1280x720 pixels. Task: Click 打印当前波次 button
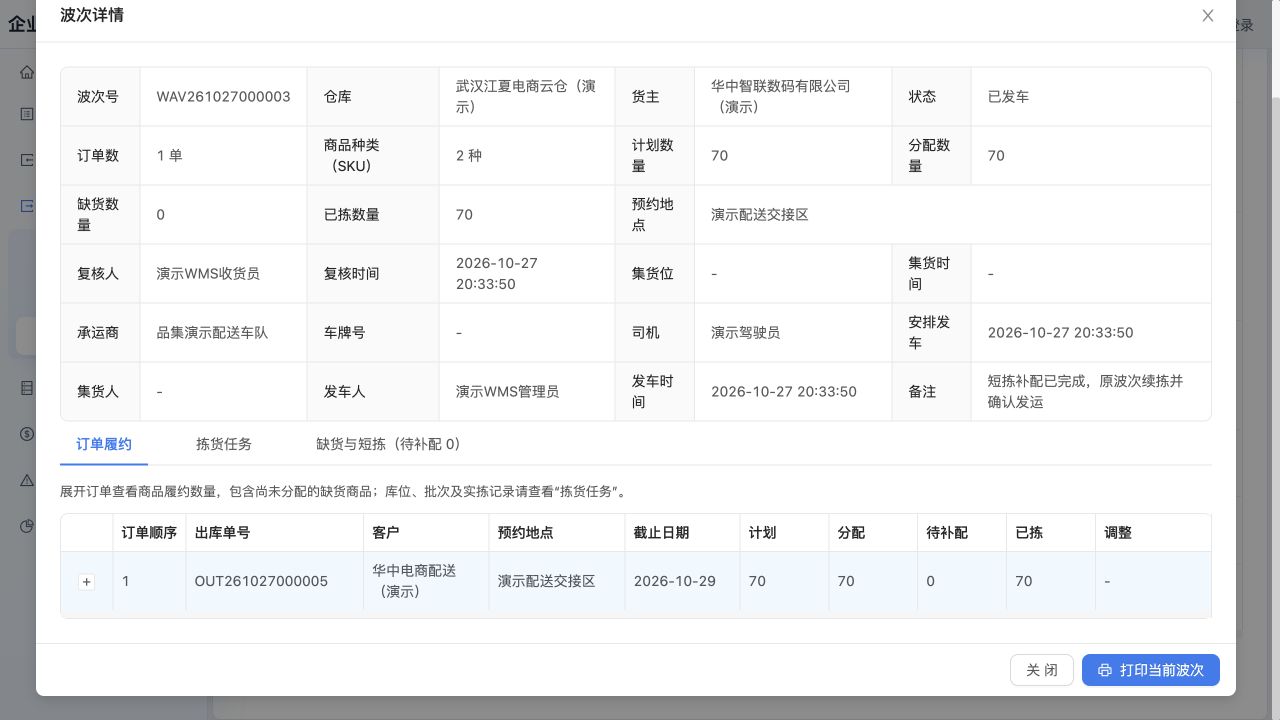[x=1151, y=670]
